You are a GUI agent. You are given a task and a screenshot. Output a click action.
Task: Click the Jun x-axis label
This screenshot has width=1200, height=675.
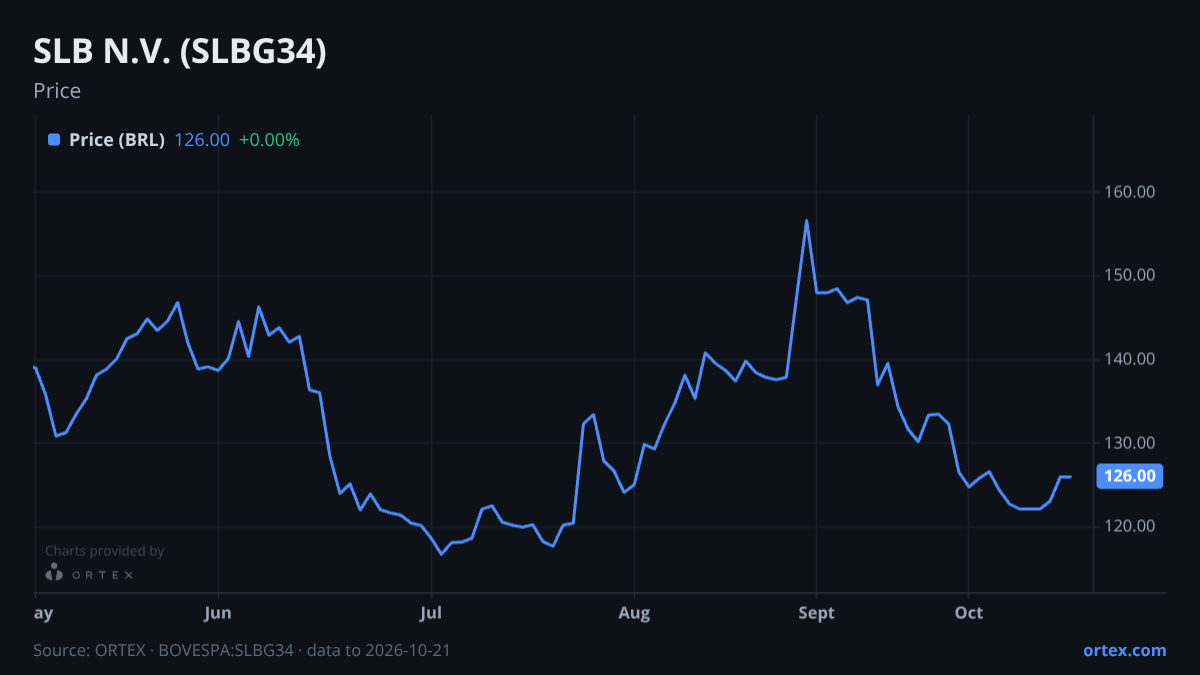pos(217,612)
